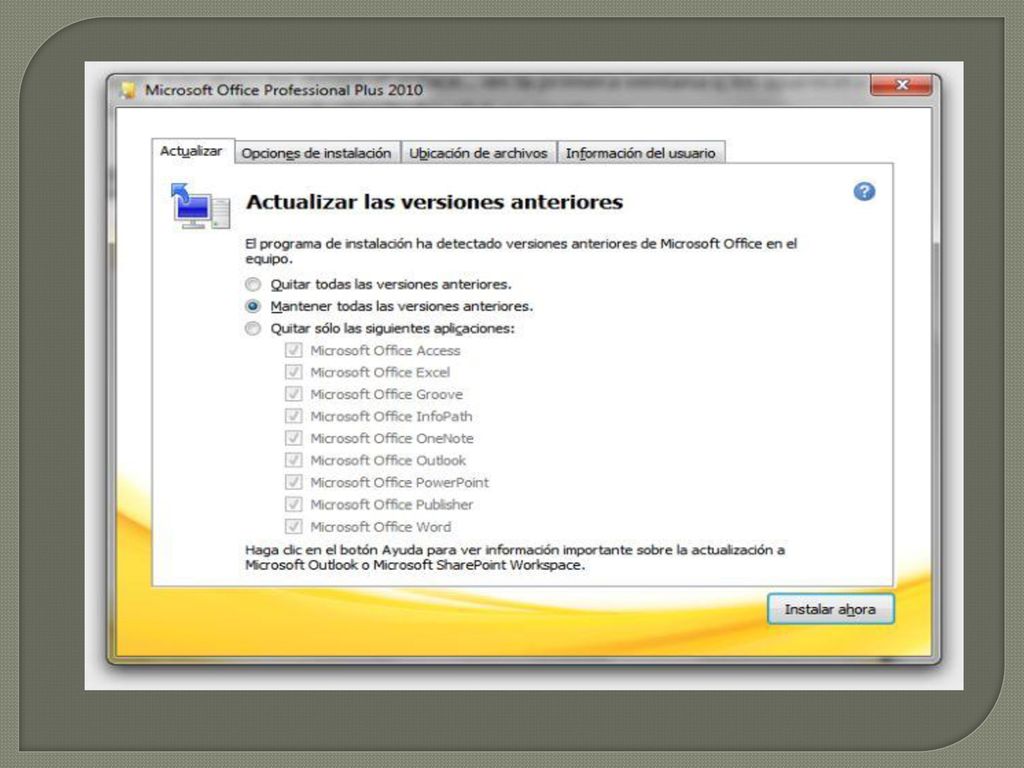Click the 'Actualizar las versiones anteriores' heading
The width and height of the screenshot is (1024, 768).
[x=434, y=202]
